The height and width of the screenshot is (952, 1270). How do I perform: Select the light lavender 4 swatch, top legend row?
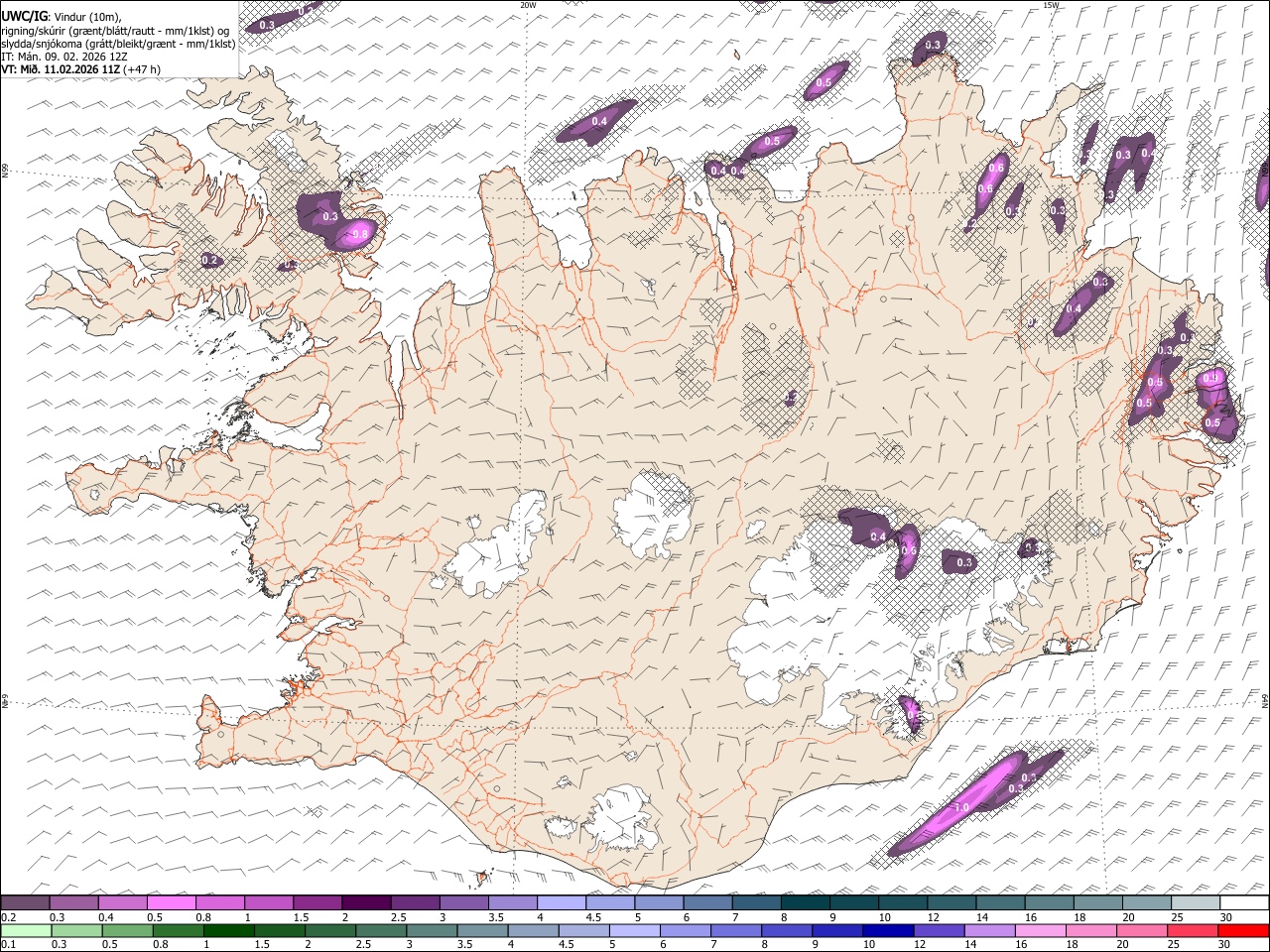(x=562, y=902)
